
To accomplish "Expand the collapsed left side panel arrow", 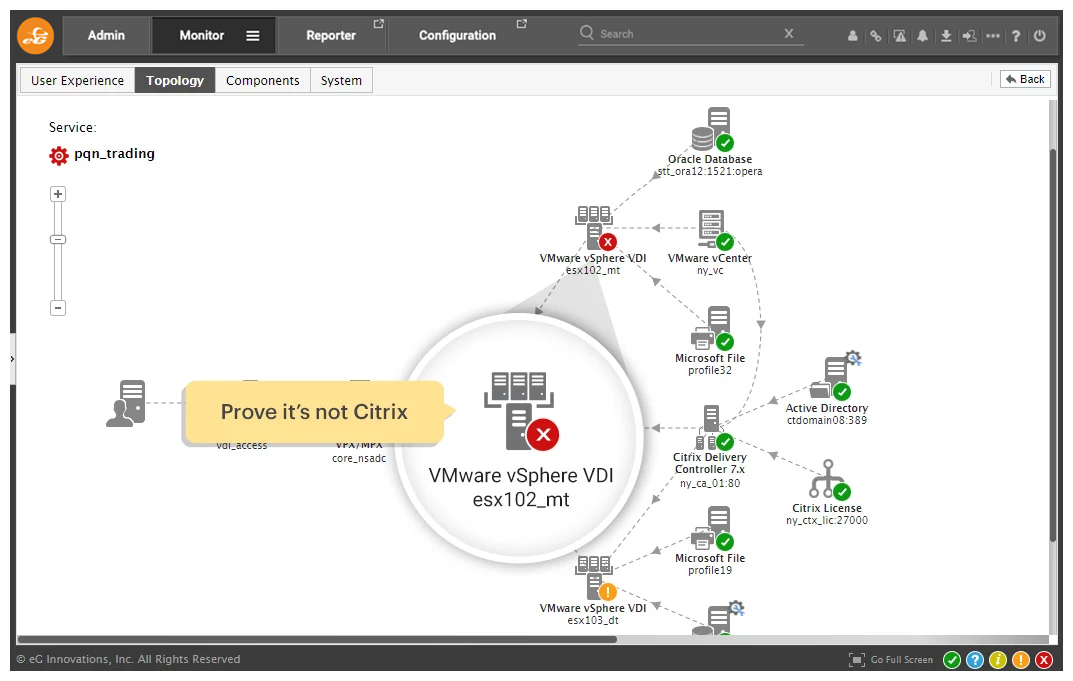I will [12, 359].
